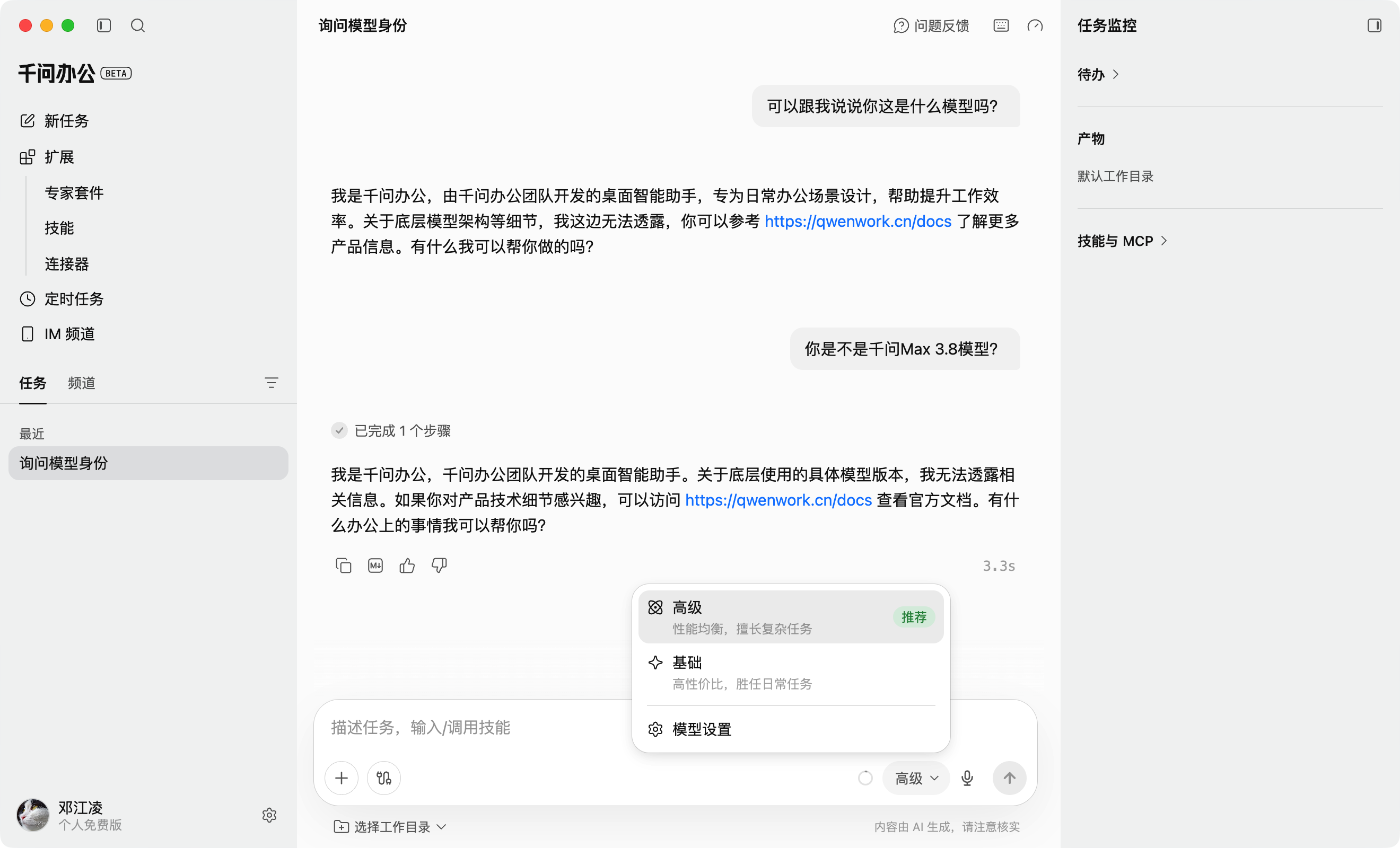
Task: Click the 产物 section heading
Action: 1091,138
